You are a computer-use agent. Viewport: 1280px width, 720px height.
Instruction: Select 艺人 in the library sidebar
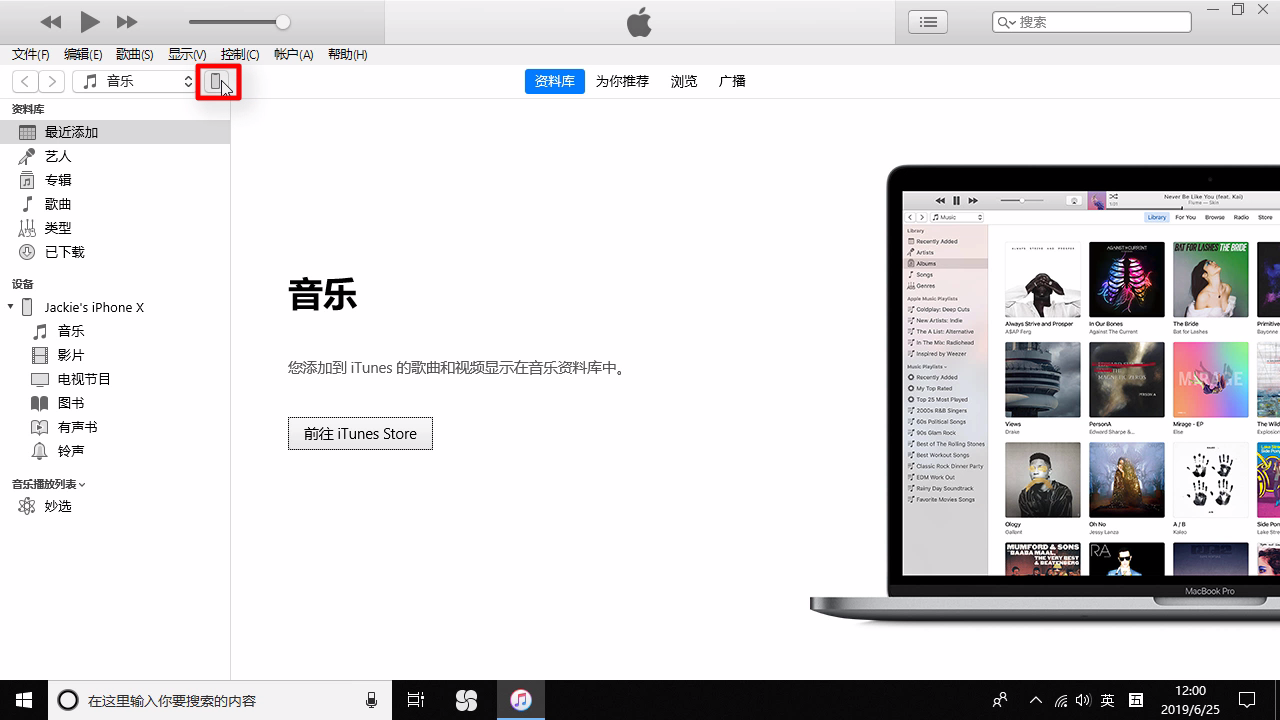(x=115, y=156)
